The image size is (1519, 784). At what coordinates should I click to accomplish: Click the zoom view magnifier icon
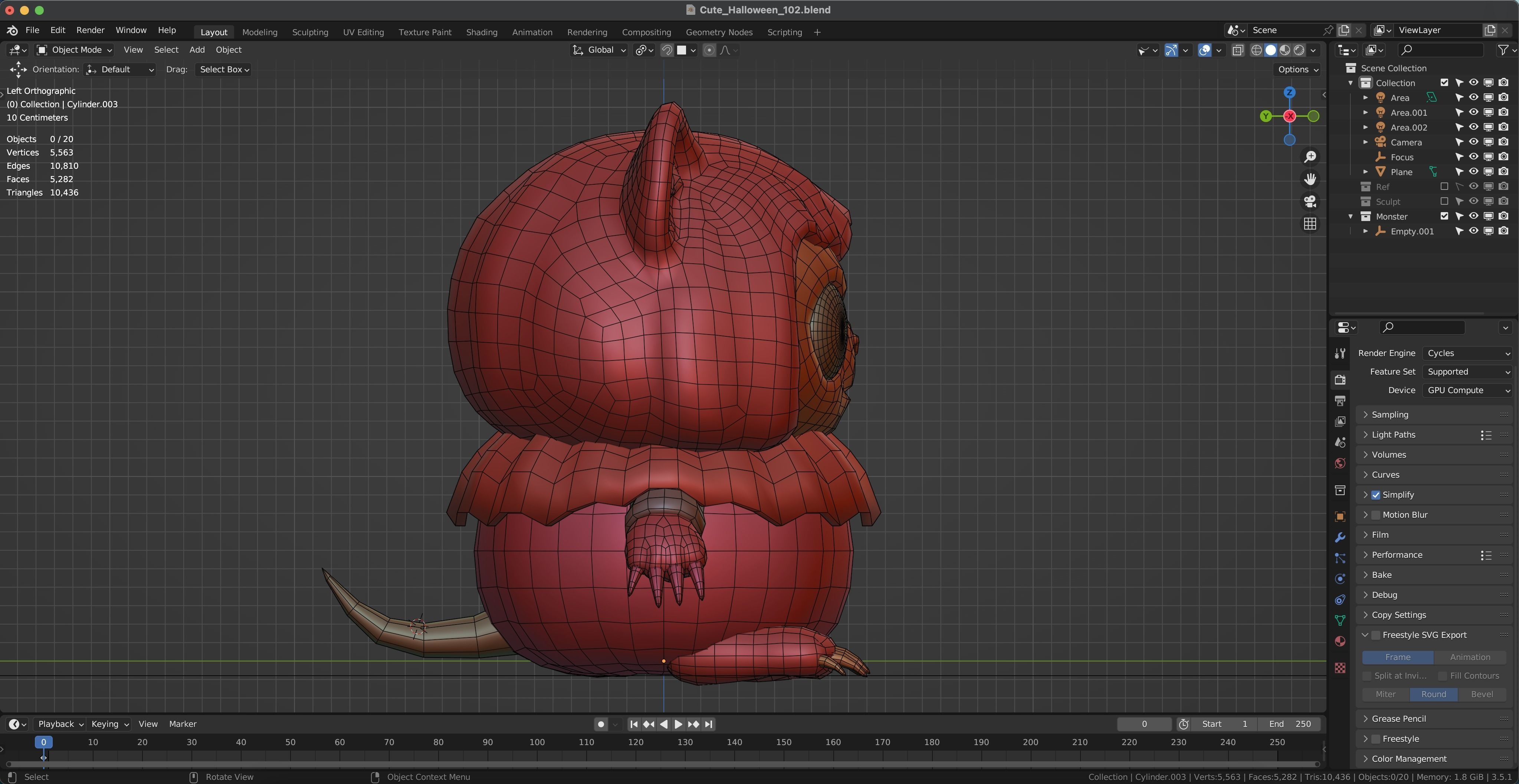1310,157
